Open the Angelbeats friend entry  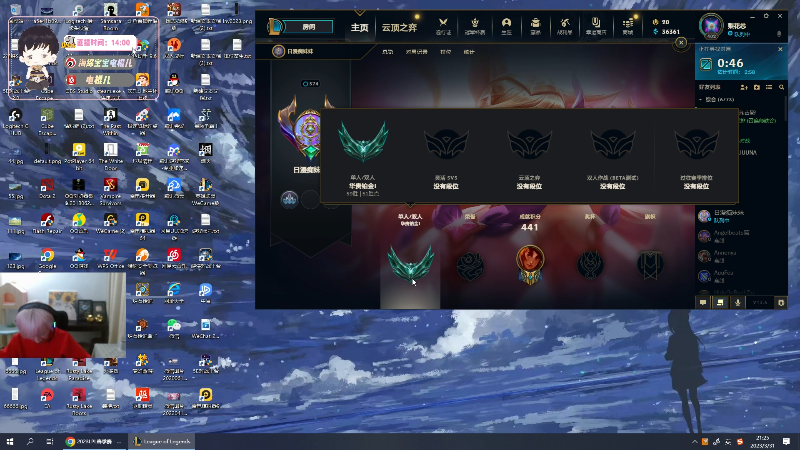click(x=741, y=236)
